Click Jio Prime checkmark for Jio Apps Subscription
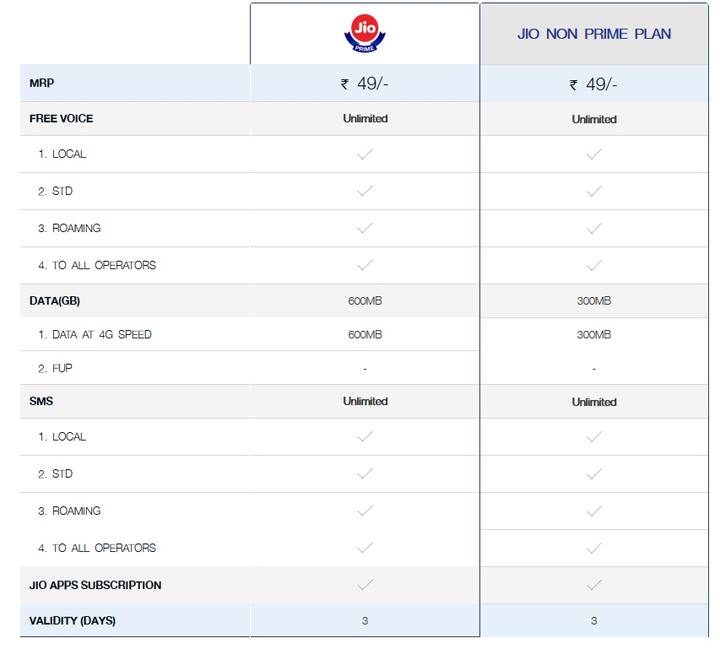 [365, 585]
